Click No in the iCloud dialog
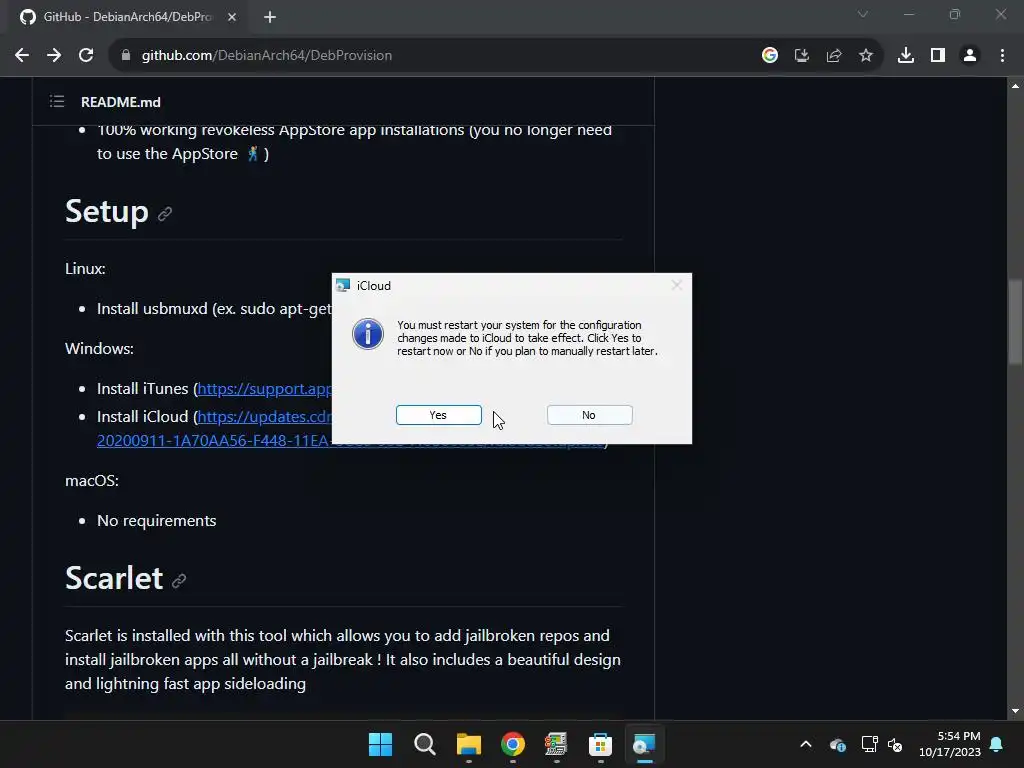The height and width of the screenshot is (768, 1024). pos(589,415)
